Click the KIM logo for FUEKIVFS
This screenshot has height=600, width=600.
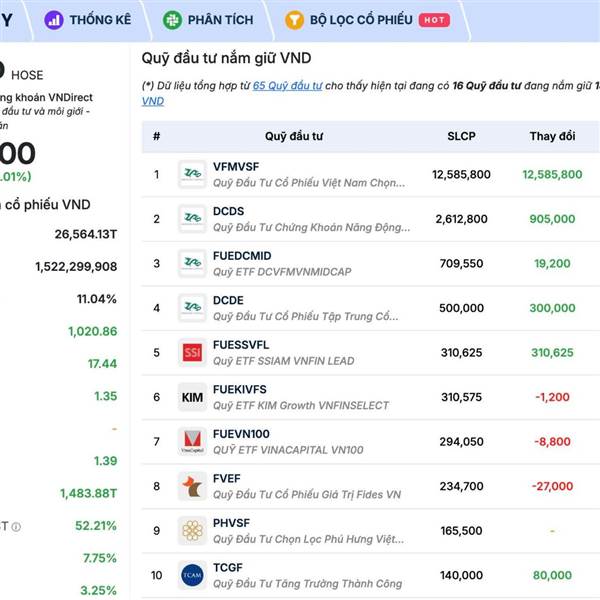coord(192,397)
